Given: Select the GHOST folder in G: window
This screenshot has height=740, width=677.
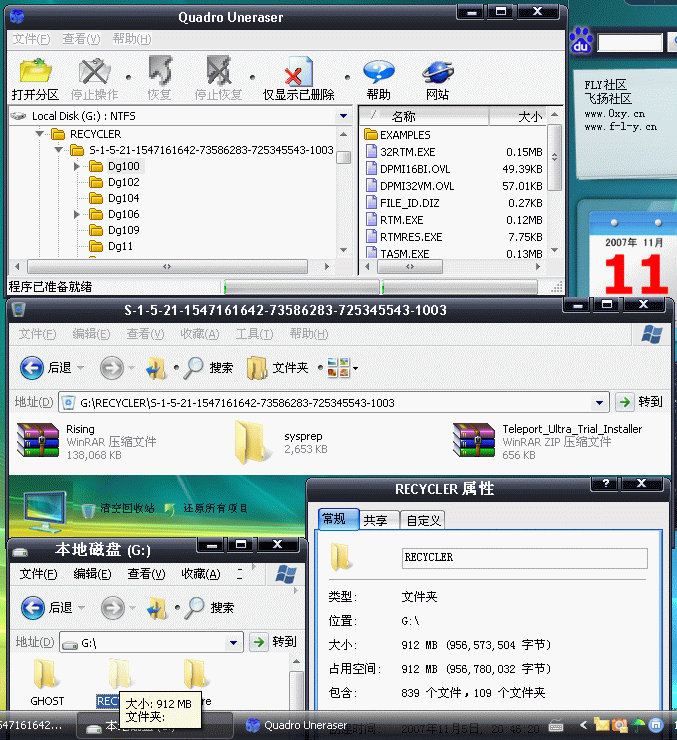Looking at the screenshot, I should tap(46, 674).
